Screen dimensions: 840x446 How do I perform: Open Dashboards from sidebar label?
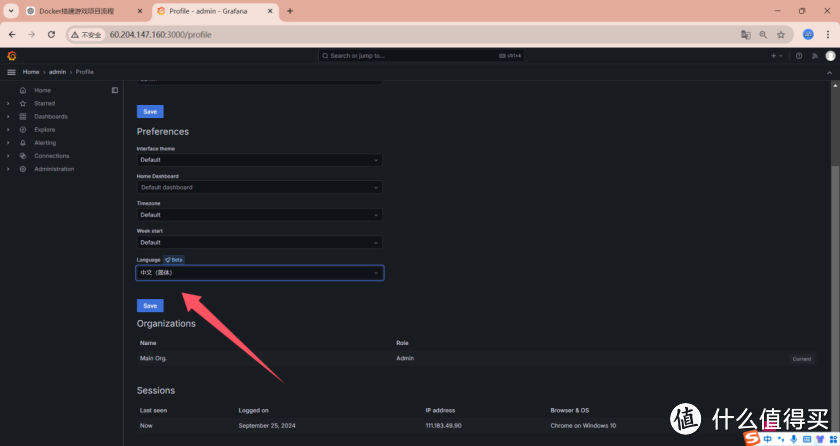coord(51,117)
